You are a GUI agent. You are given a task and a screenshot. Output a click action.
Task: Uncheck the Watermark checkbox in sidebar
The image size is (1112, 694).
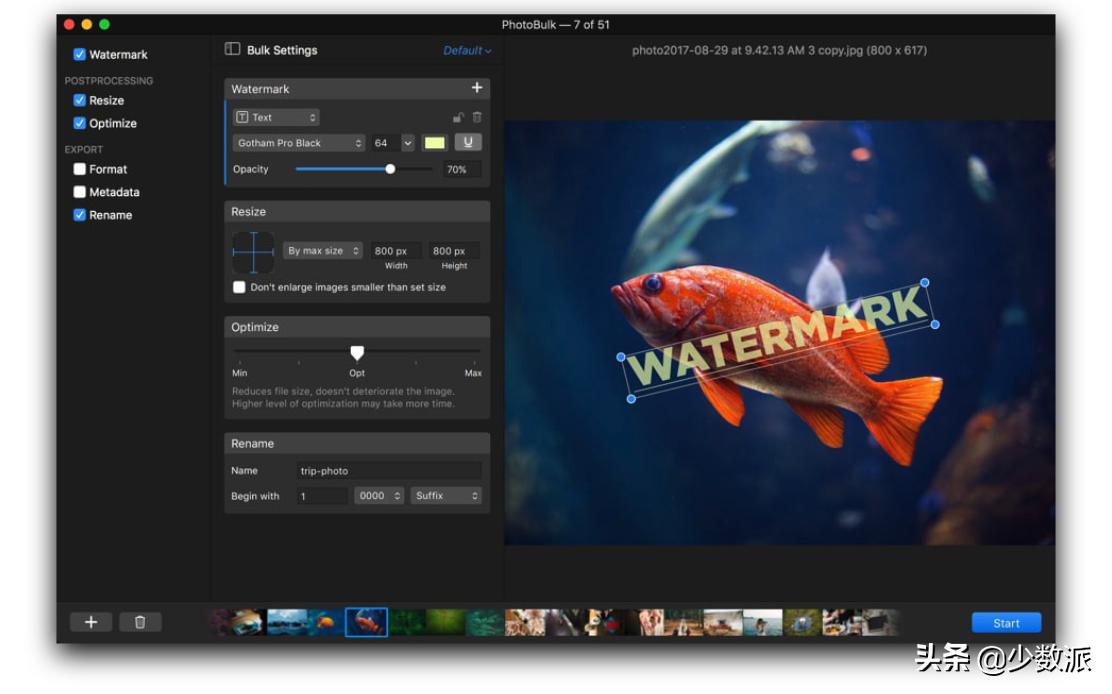80,54
